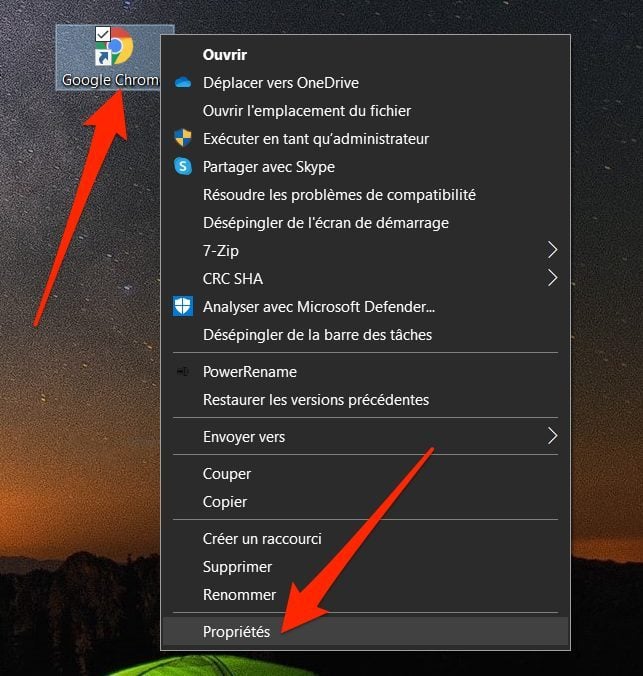
Task: Choose Exécuter en tant qu'administrateur
Action: 366,139
